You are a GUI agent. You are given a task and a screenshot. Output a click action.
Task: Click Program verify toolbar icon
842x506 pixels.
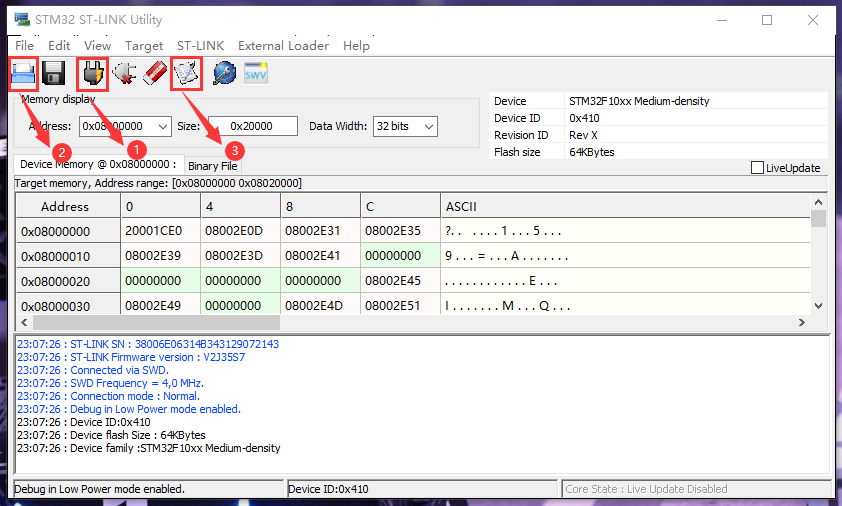[x=186, y=73]
